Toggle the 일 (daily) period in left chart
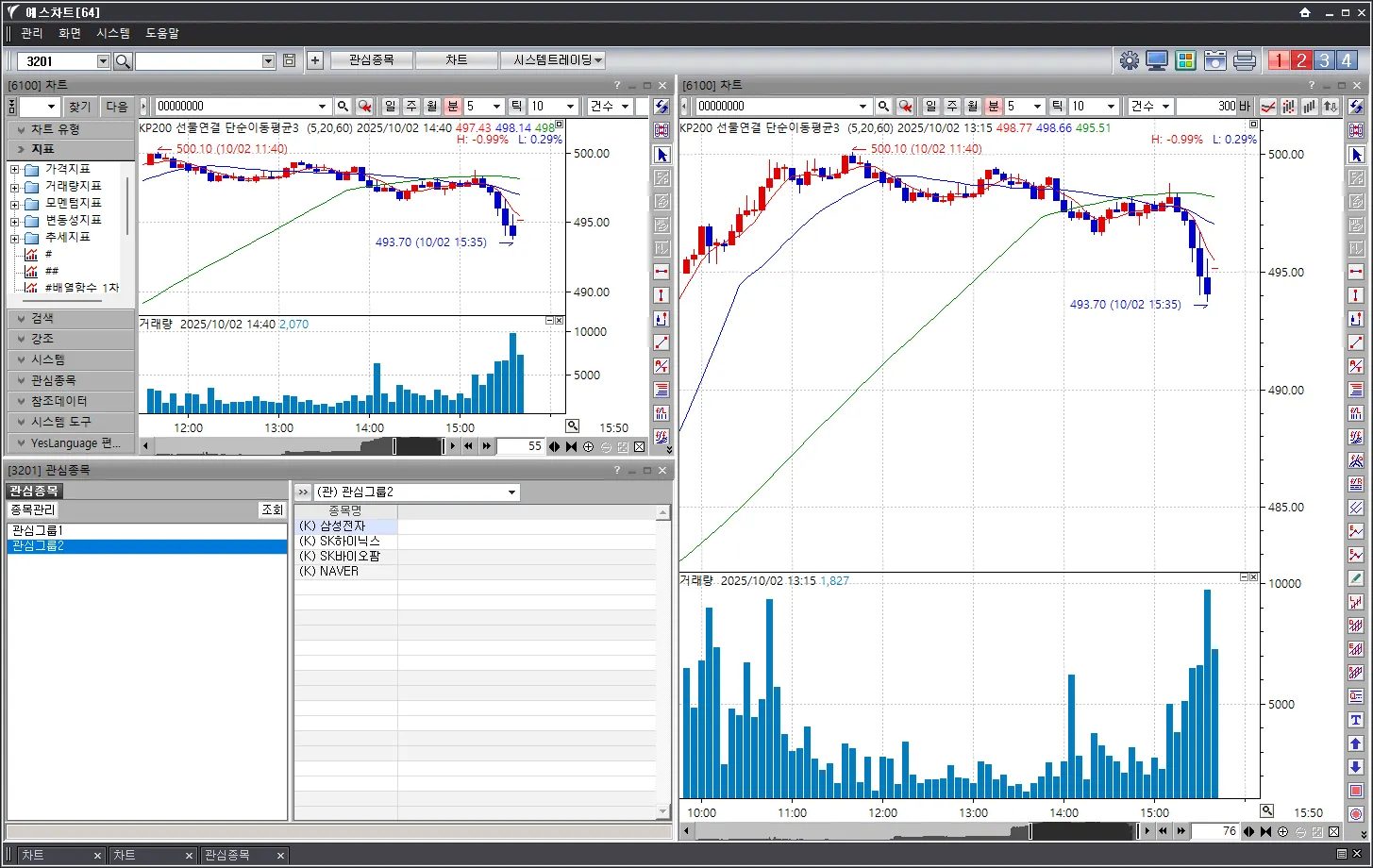The width and height of the screenshot is (1373, 868). (x=390, y=107)
